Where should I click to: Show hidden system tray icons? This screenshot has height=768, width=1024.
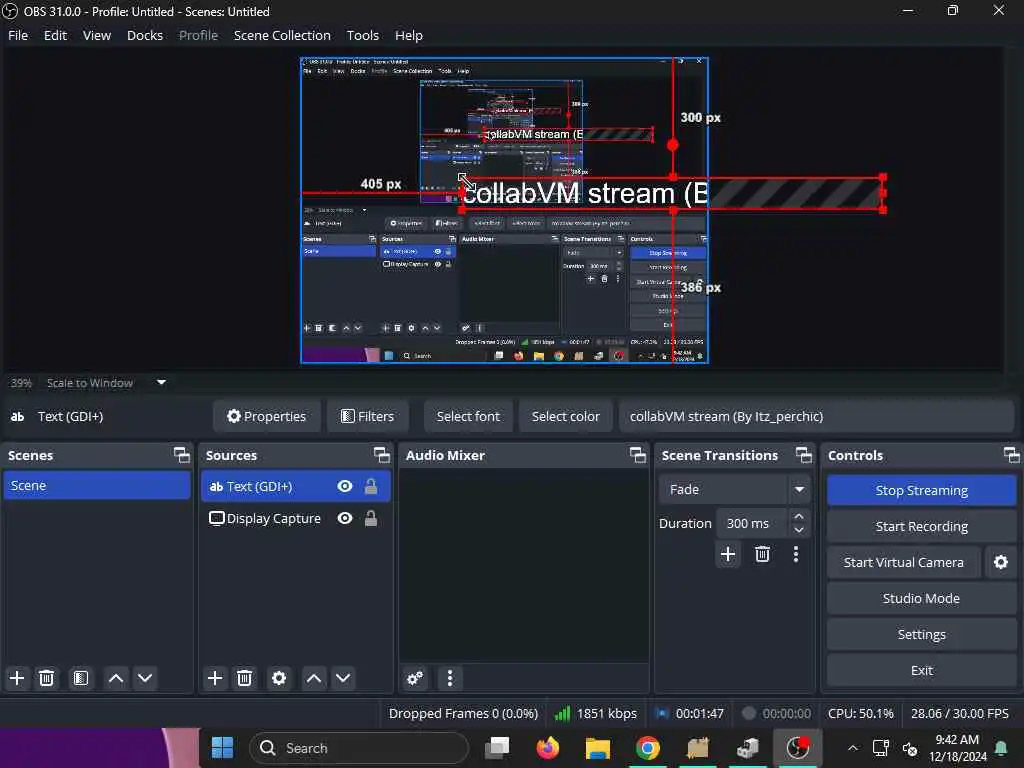pos(852,748)
